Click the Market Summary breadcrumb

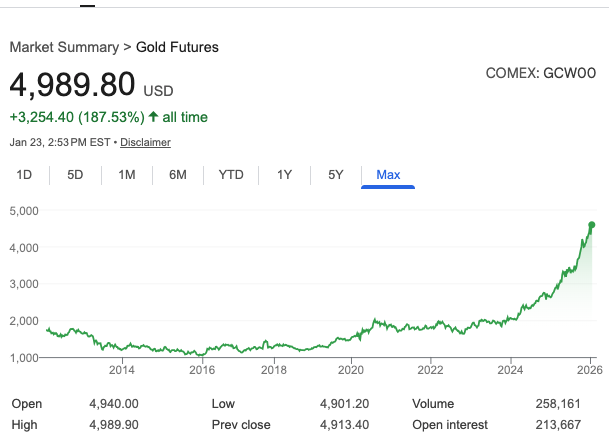click(63, 47)
